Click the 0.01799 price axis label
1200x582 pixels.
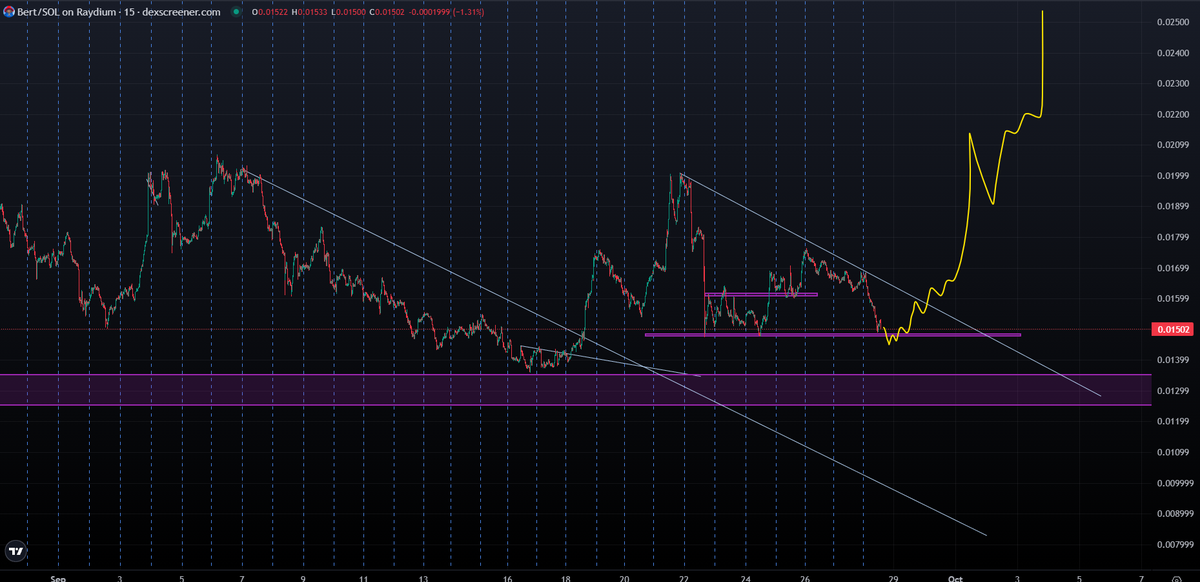pyautogui.click(x=1173, y=237)
